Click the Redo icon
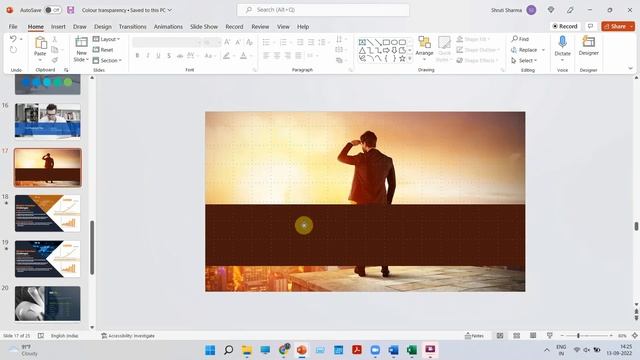 tap(13, 50)
